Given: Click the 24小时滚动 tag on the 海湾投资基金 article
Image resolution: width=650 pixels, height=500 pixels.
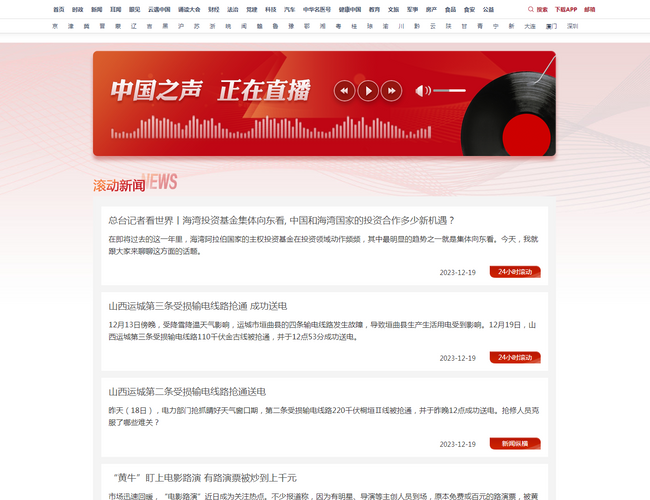Looking at the screenshot, I should 515,272.
